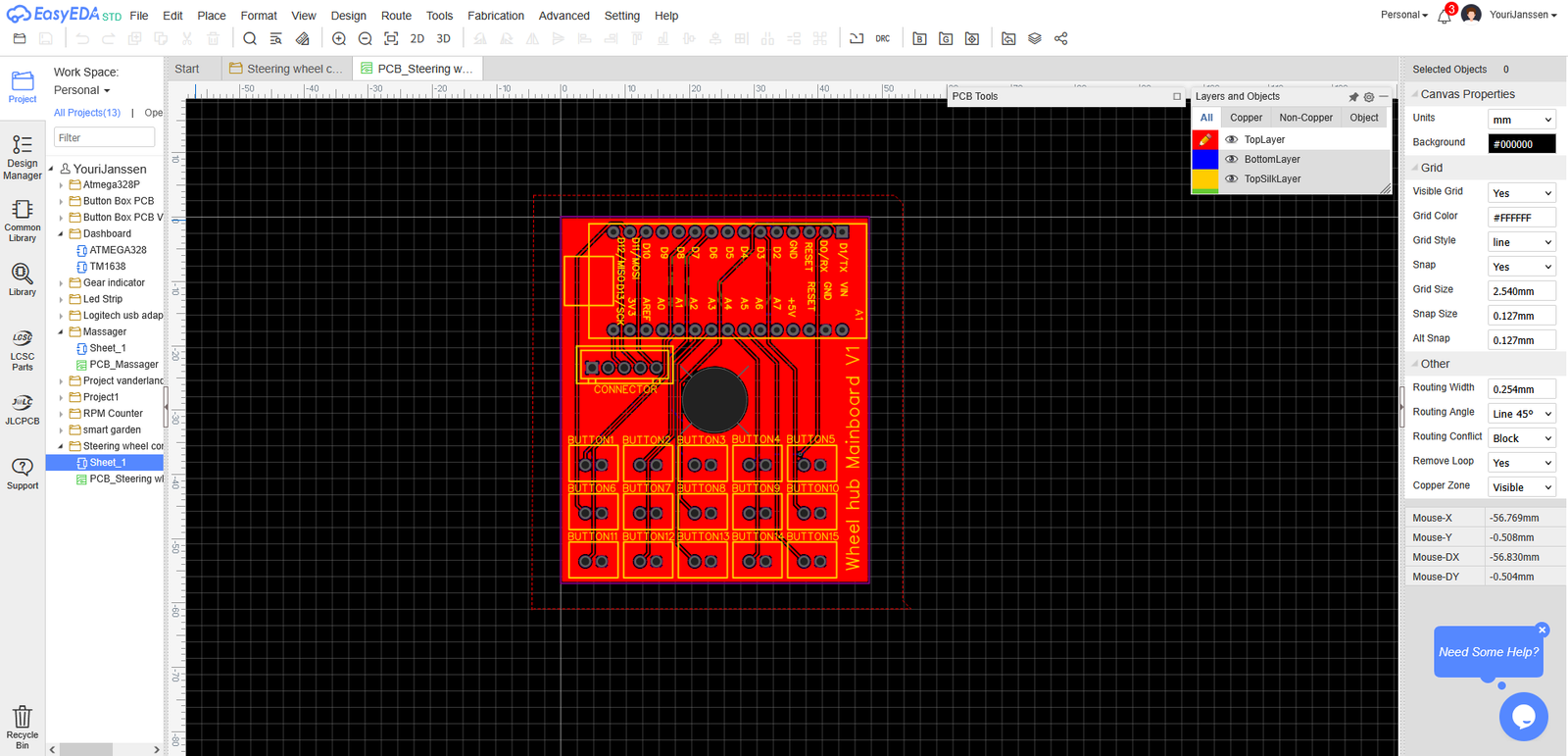Open the Routing Angle dropdown
Screen dimensions: 1568x756
click(1521, 414)
